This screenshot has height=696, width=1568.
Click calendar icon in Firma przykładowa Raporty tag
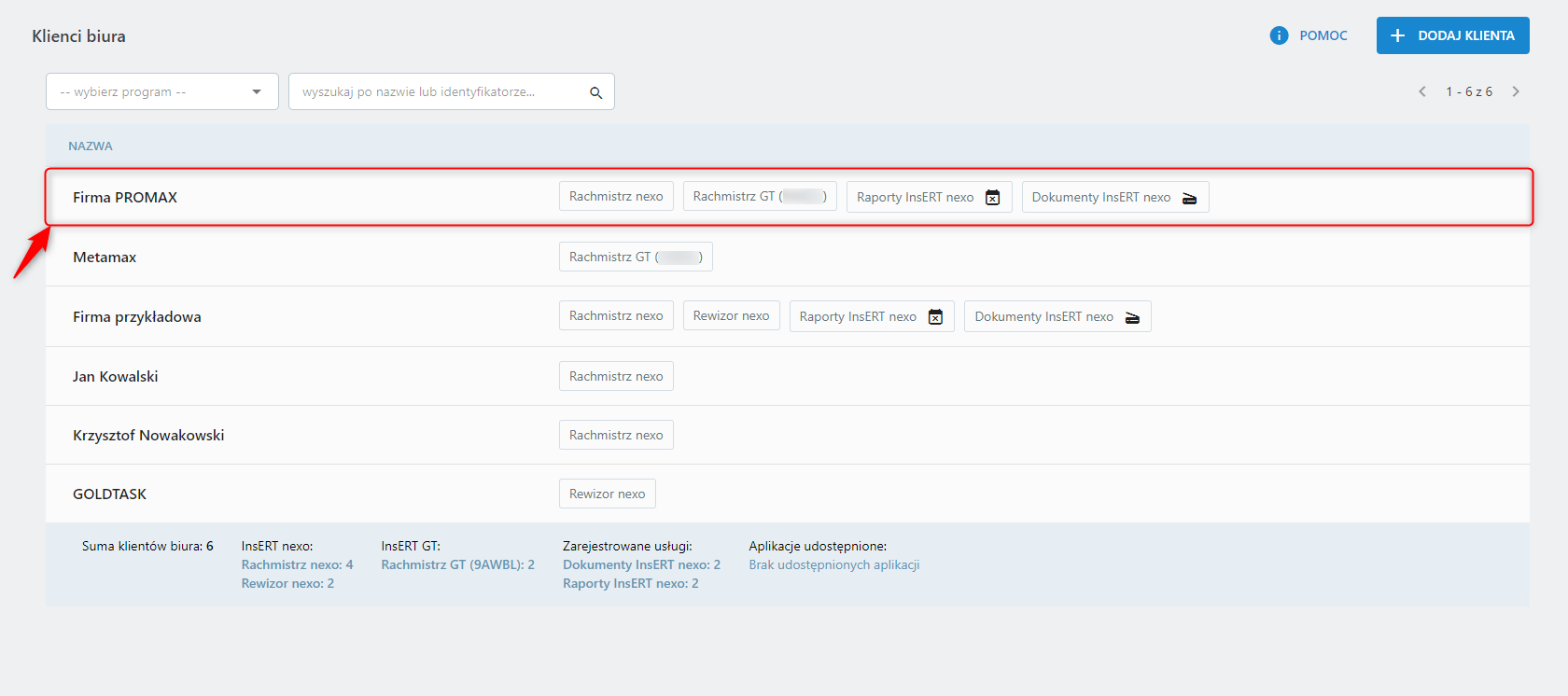[935, 316]
